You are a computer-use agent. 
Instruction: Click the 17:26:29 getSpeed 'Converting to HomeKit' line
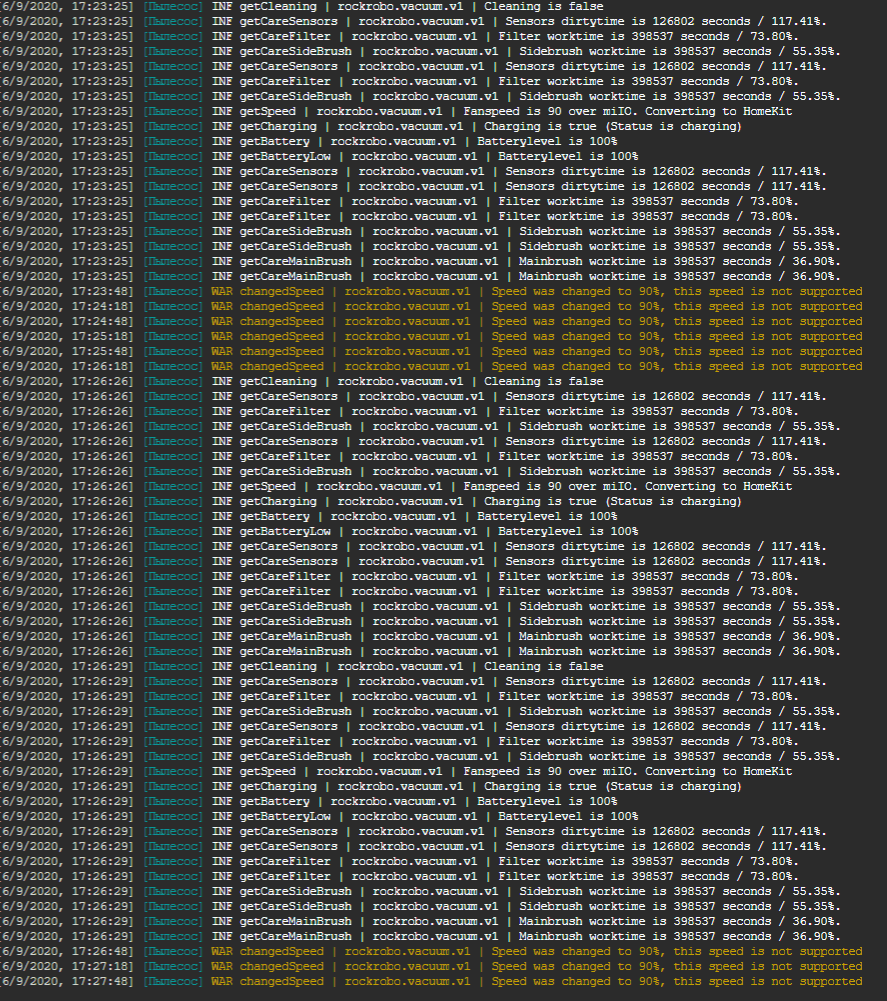pos(396,771)
